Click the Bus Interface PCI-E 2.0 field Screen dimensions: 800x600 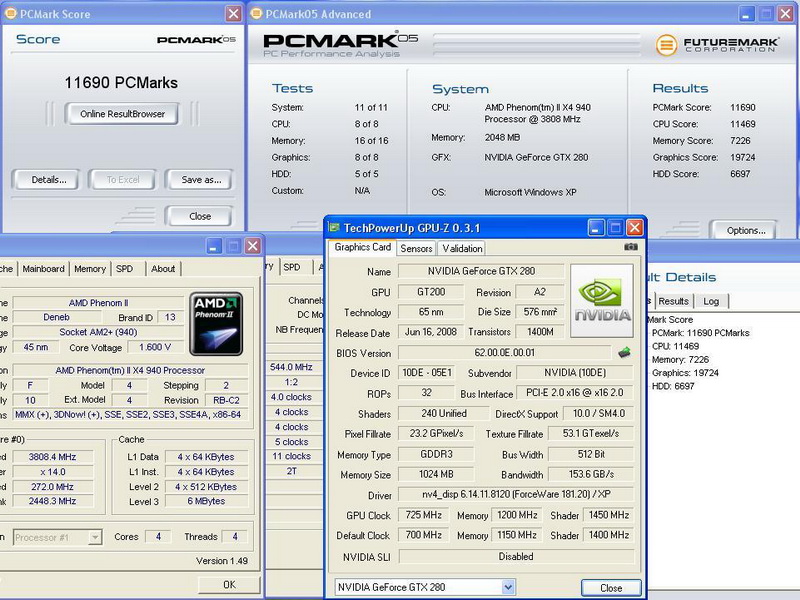click(575, 393)
